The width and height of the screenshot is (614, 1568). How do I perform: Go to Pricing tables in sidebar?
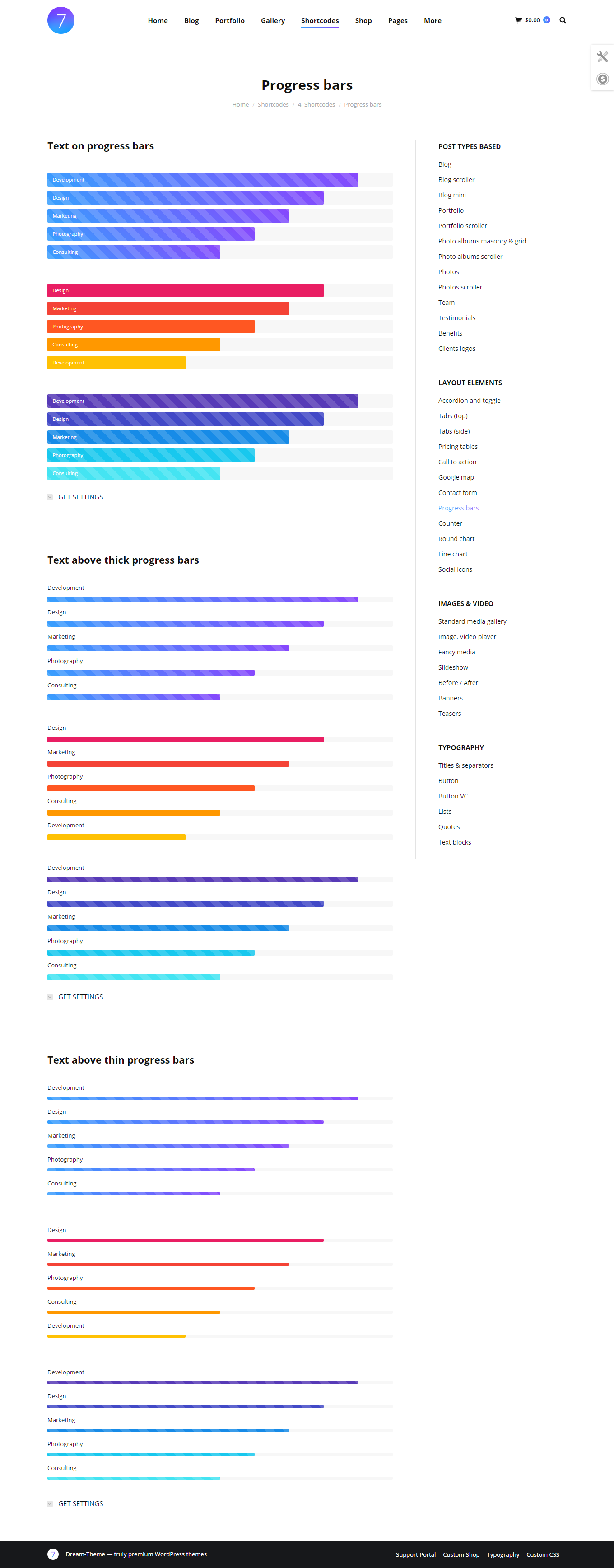click(x=458, y=447)
